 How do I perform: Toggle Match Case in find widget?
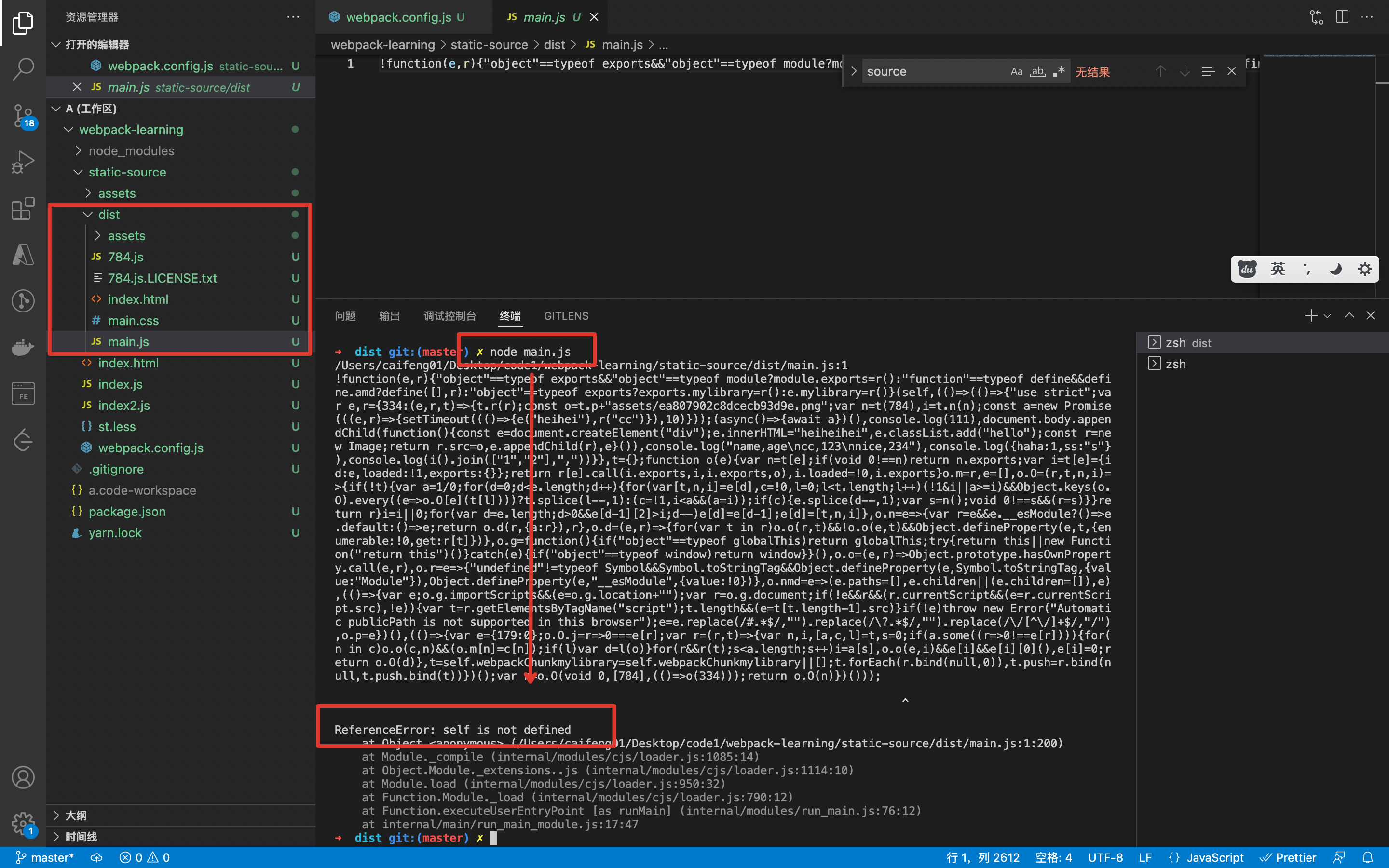(1016, 72)
